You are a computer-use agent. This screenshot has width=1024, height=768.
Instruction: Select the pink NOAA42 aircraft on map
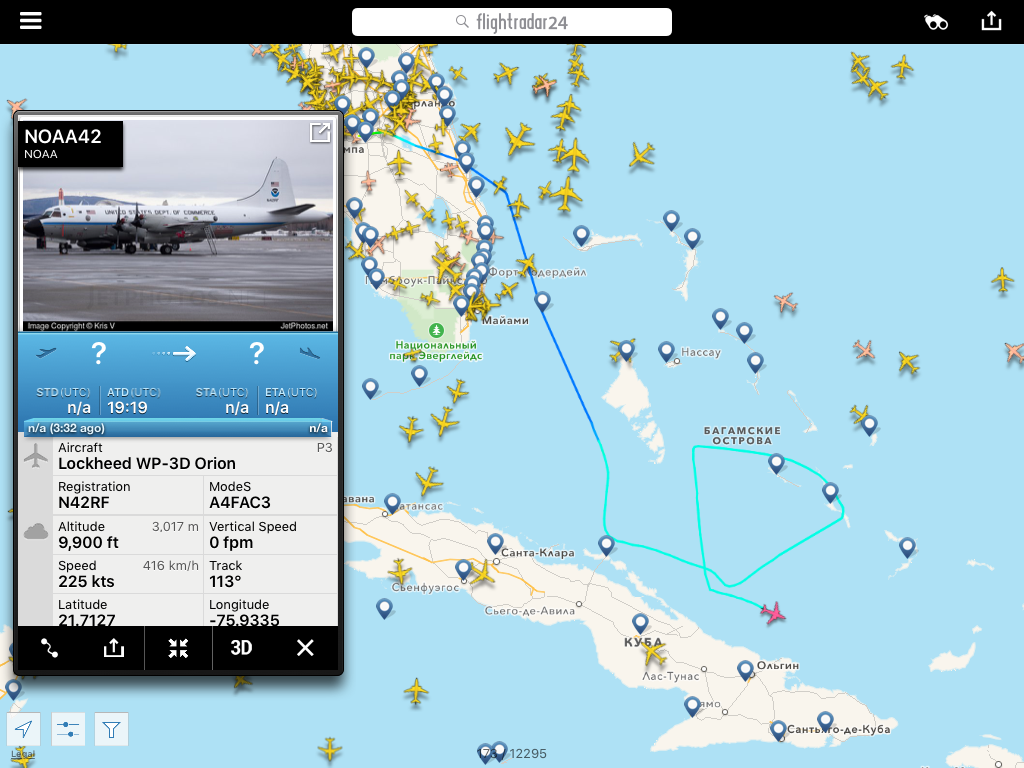click(773, 613)
